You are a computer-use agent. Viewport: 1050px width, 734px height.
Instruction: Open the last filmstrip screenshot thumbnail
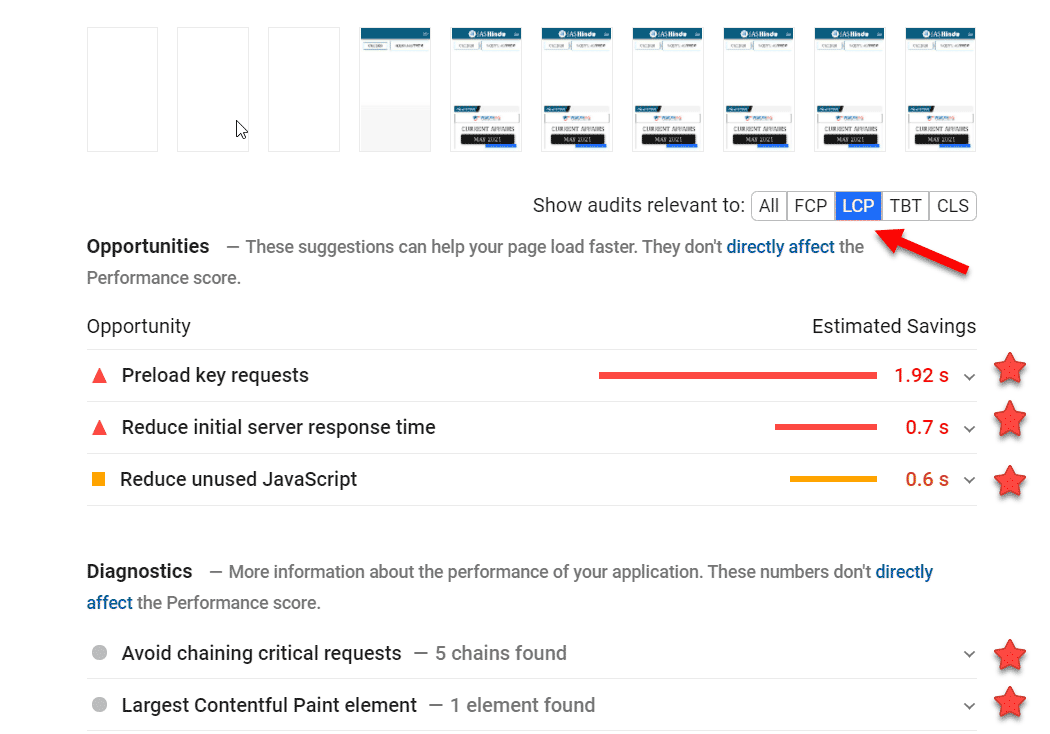[940, 89]
